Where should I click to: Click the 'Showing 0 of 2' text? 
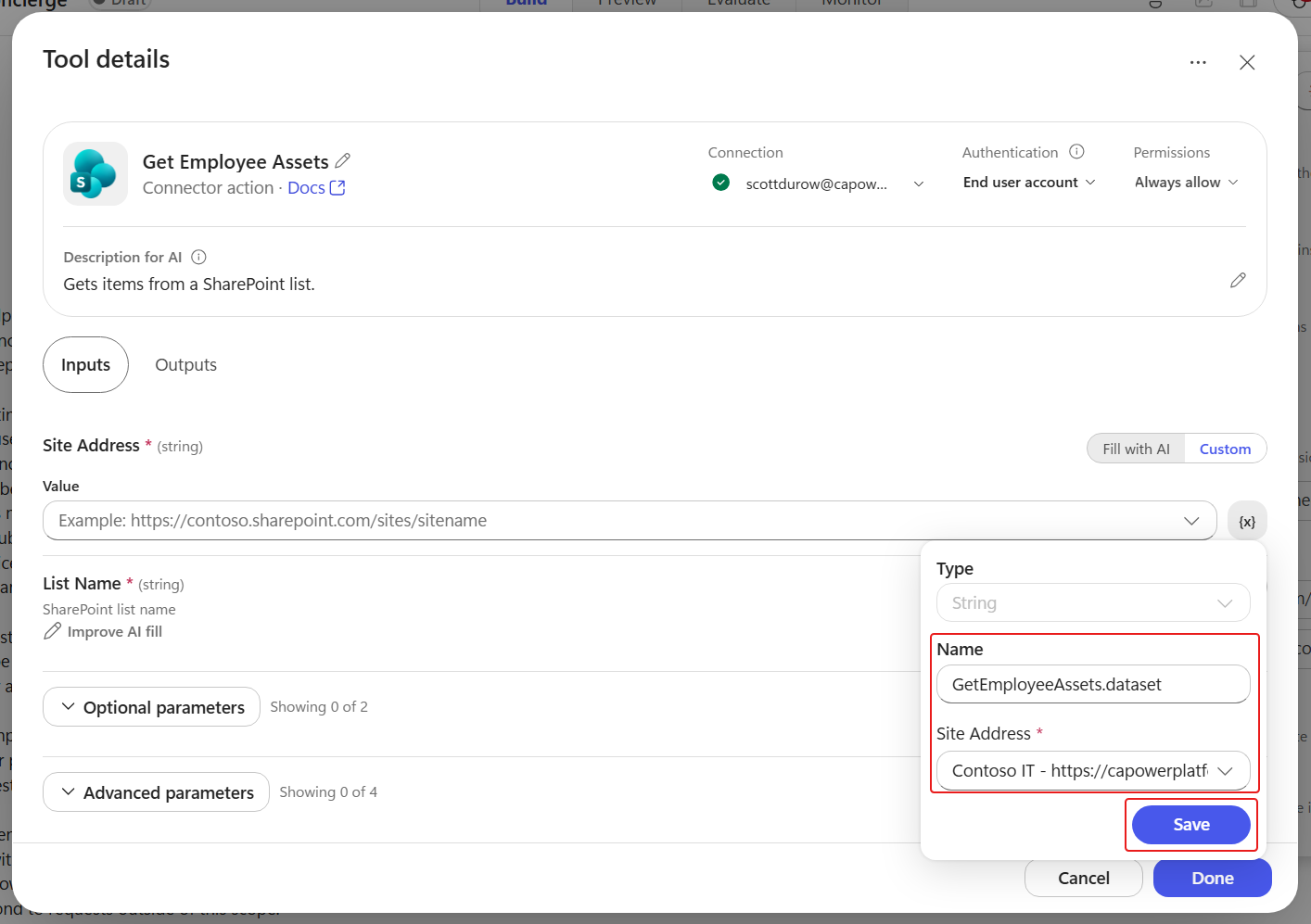pyautogui.click(x=319, y=707)
